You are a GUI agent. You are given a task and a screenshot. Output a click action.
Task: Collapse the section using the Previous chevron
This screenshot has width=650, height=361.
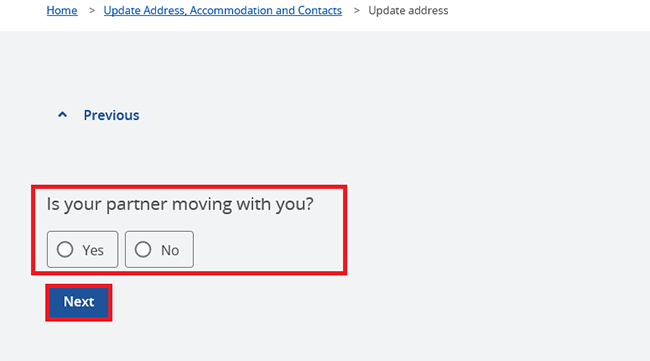click(62, 115)
